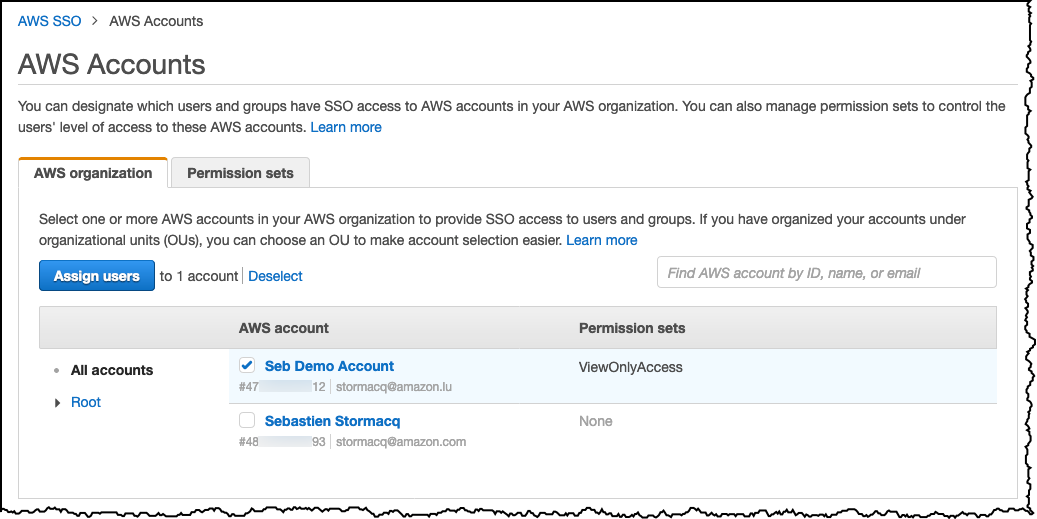Switch to the AWS organization tab
This screenshot has height=519, width=1037.
coord(93,173)
